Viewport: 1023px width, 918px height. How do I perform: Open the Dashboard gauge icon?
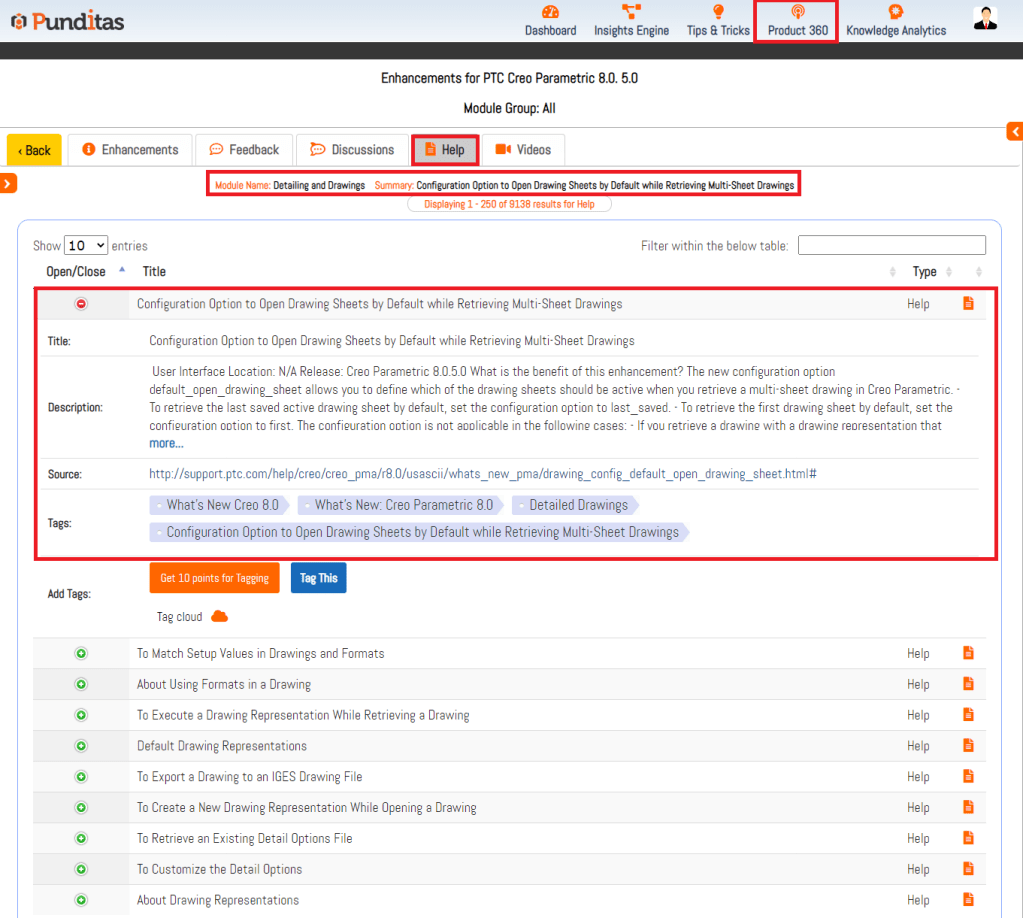tap(550, 12)
